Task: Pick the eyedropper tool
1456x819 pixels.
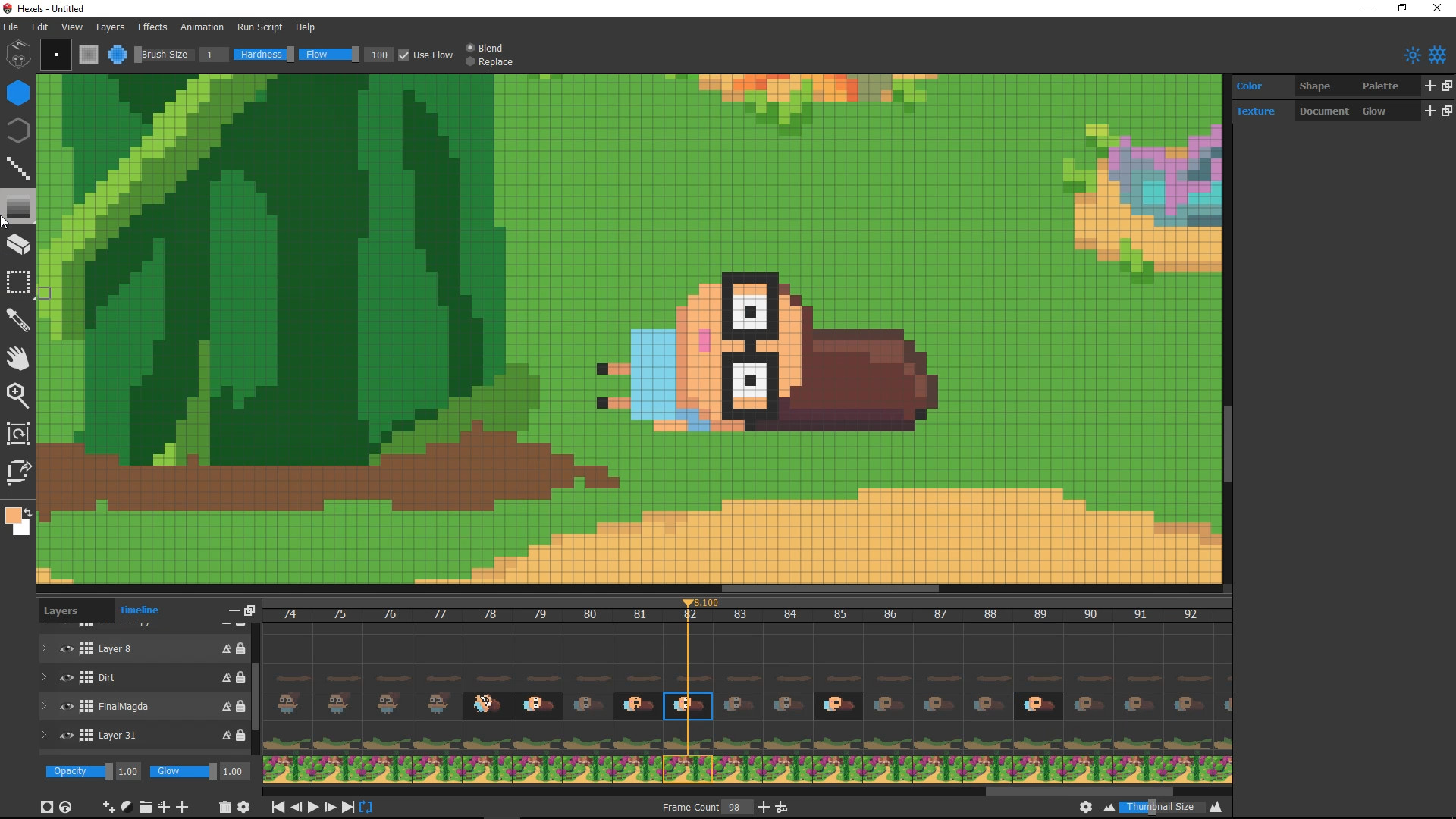Action: click(18, 321)
